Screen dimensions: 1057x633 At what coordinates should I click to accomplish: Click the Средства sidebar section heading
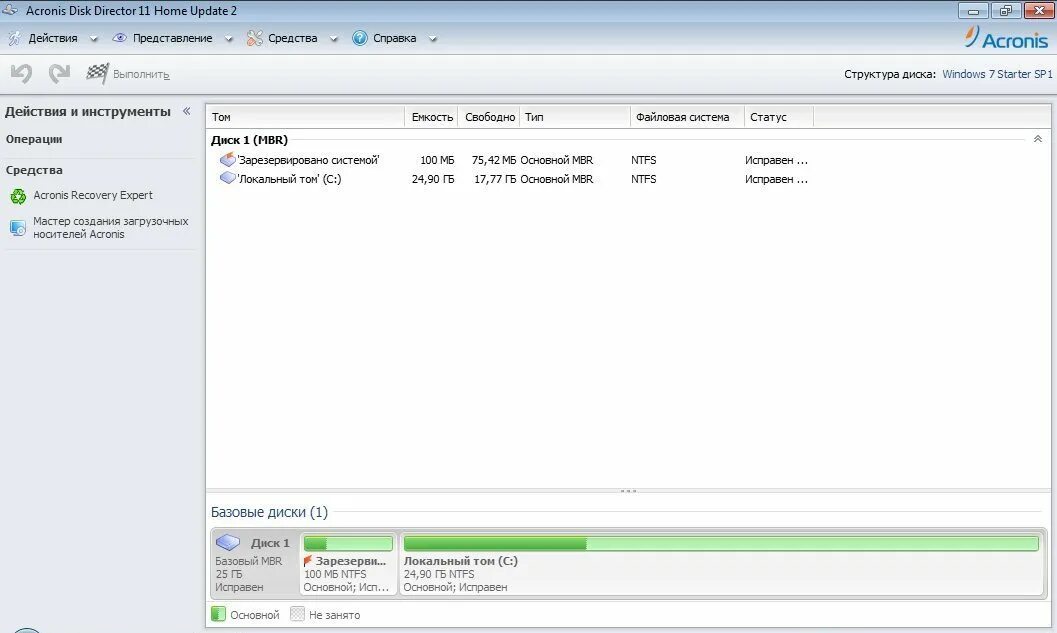[x=34, y=170]
